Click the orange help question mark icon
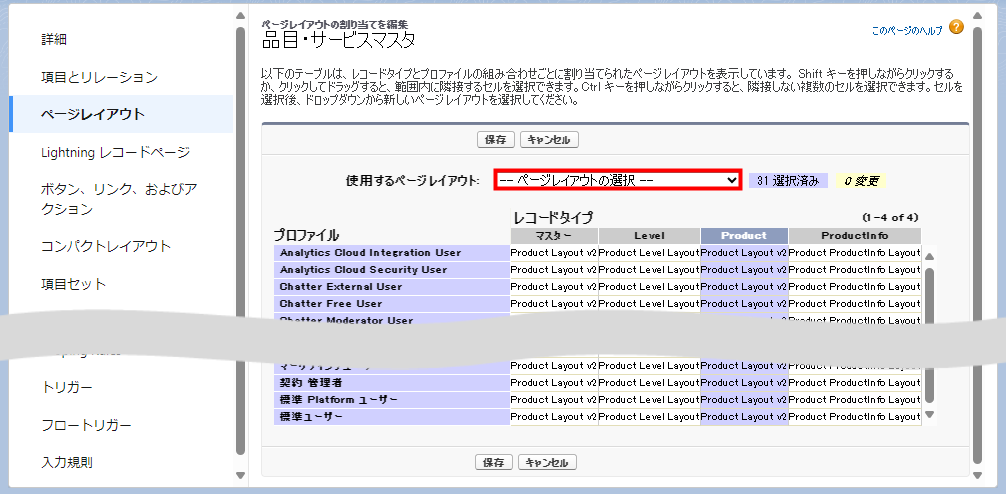Screen dimensions: 1006x494 (x=956, y=27)
